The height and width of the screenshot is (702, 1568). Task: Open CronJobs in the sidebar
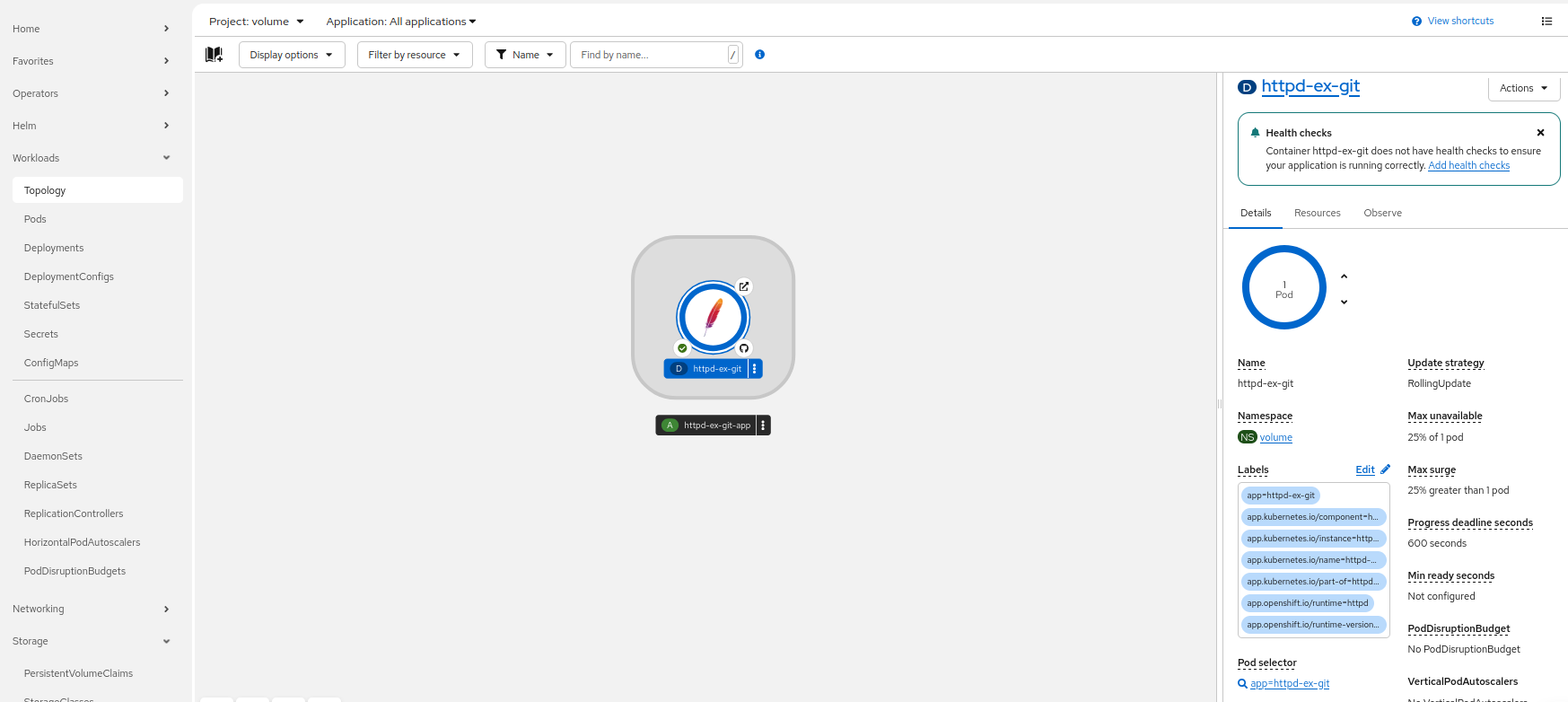(98, 399)
